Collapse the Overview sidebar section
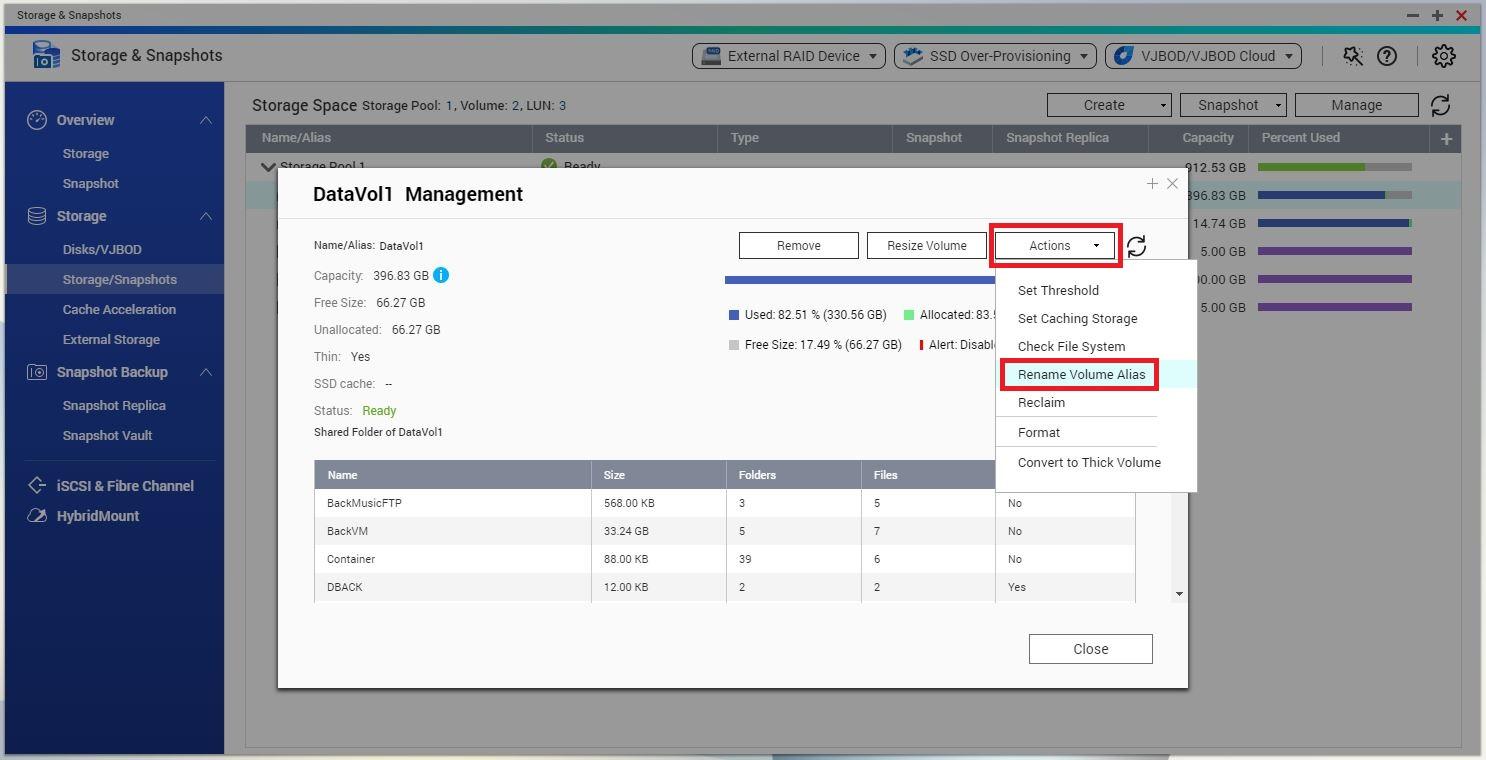This screenshot has height=760, width=1486. point(205,120)
